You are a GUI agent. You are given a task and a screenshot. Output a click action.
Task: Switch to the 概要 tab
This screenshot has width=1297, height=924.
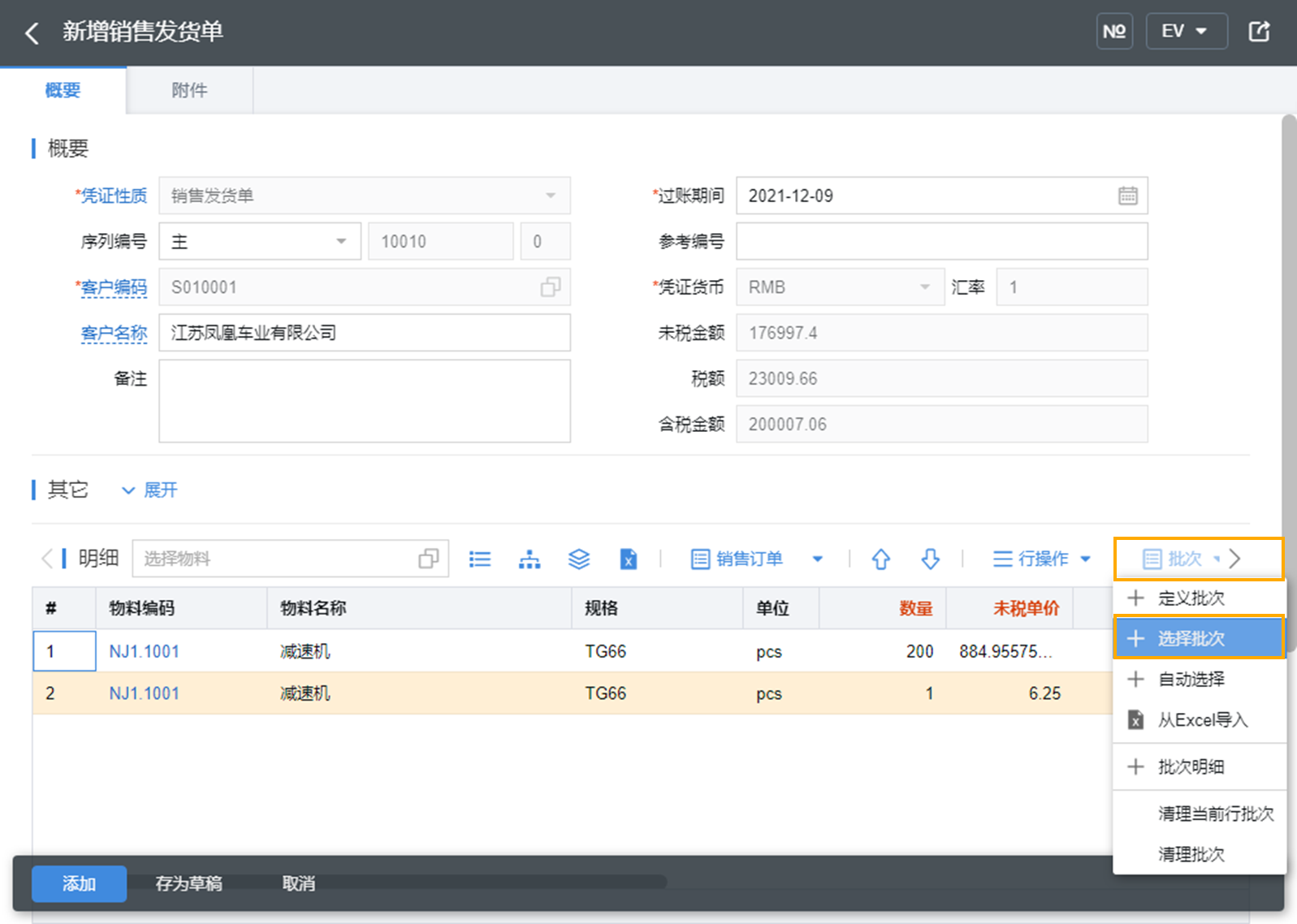(63, 90)
